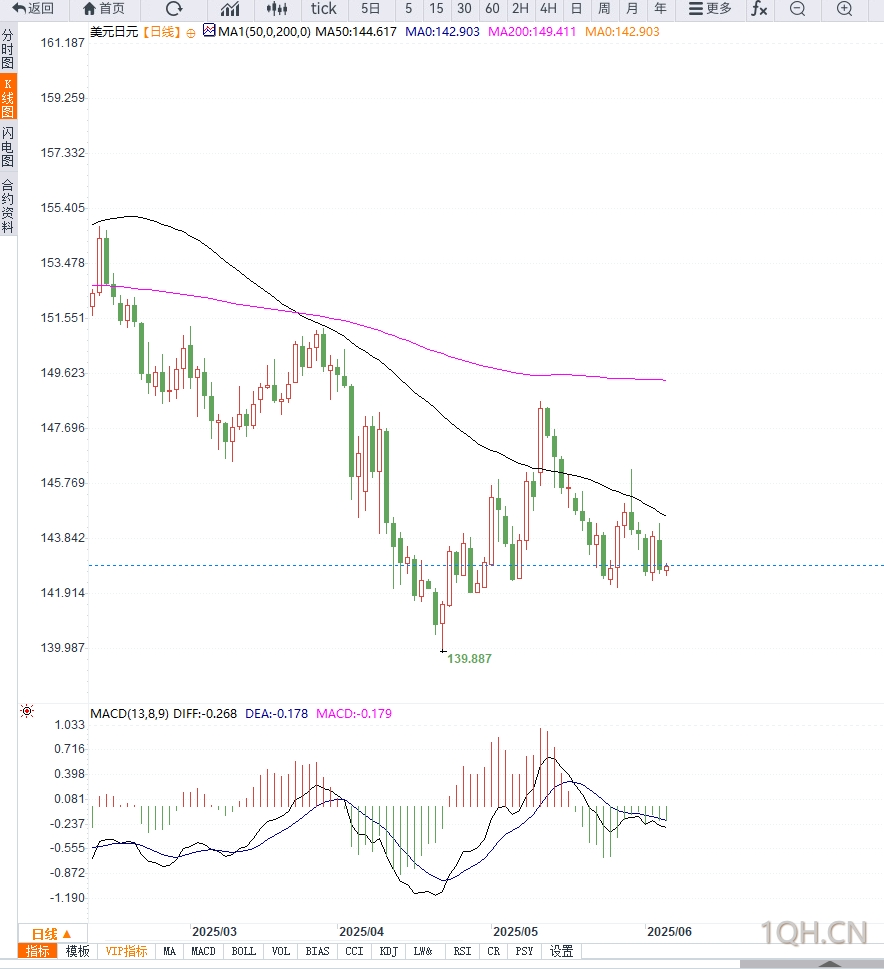884x969 pixels.
Task: Go to 首页 home page
Action: coord(104,9)
